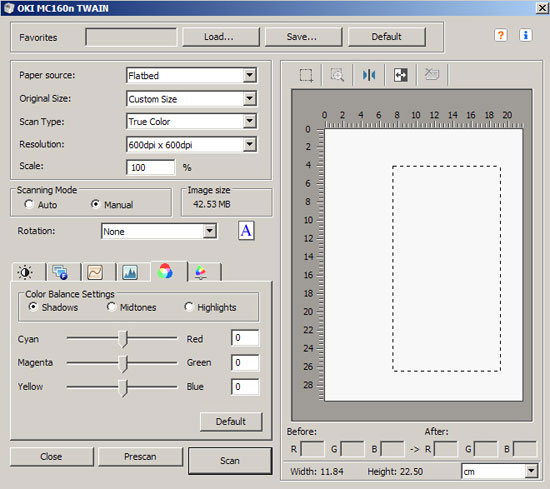550x489 pixels.
Task: Click inside the dashed scan area selection
Action: click(x=446, y=268)
